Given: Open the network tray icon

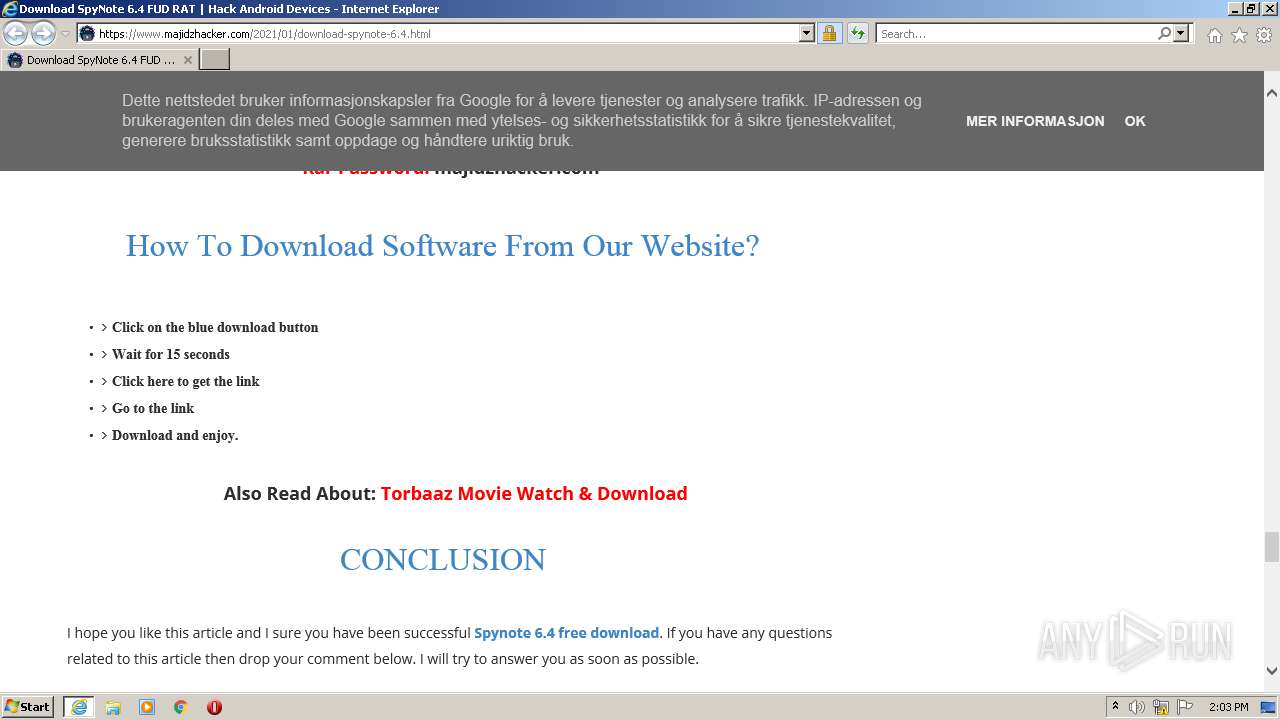Looking at the screenshot, I should pos(1161,707).
